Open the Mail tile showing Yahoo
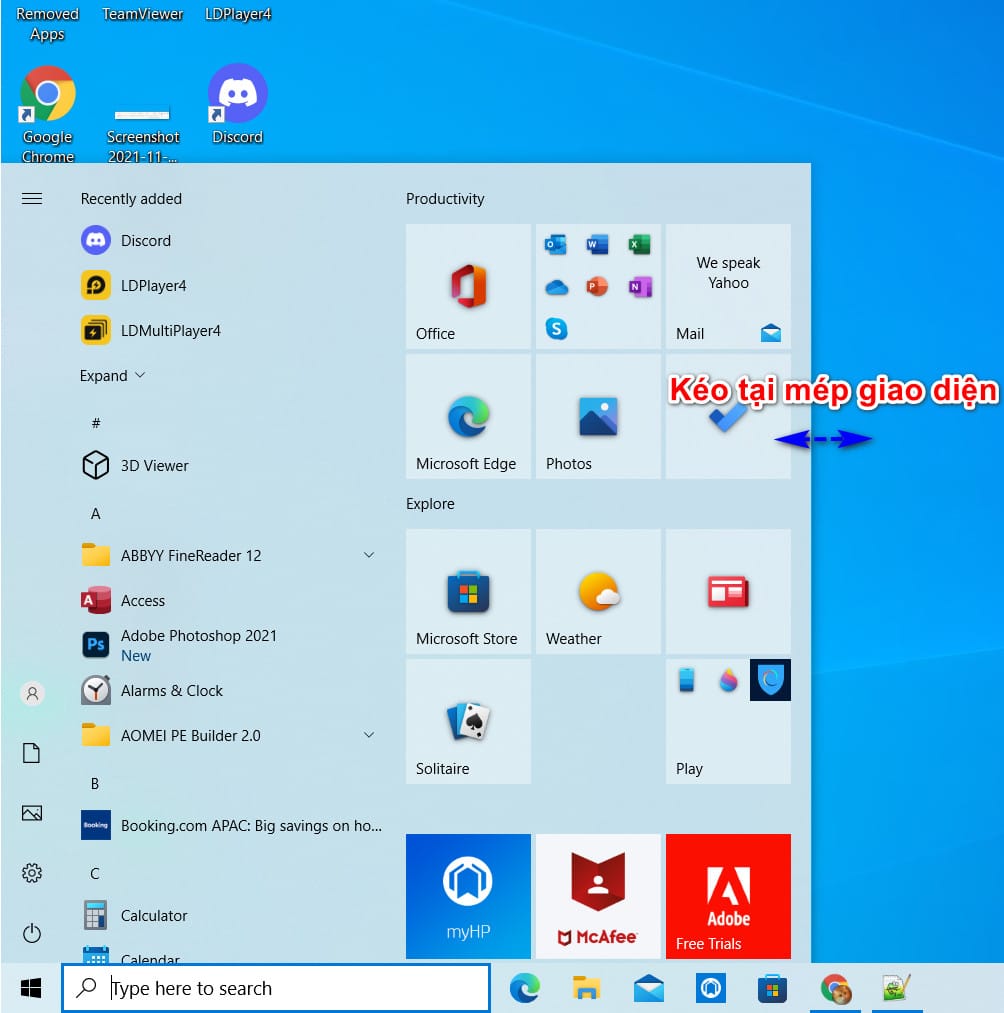 pos(727,286)
